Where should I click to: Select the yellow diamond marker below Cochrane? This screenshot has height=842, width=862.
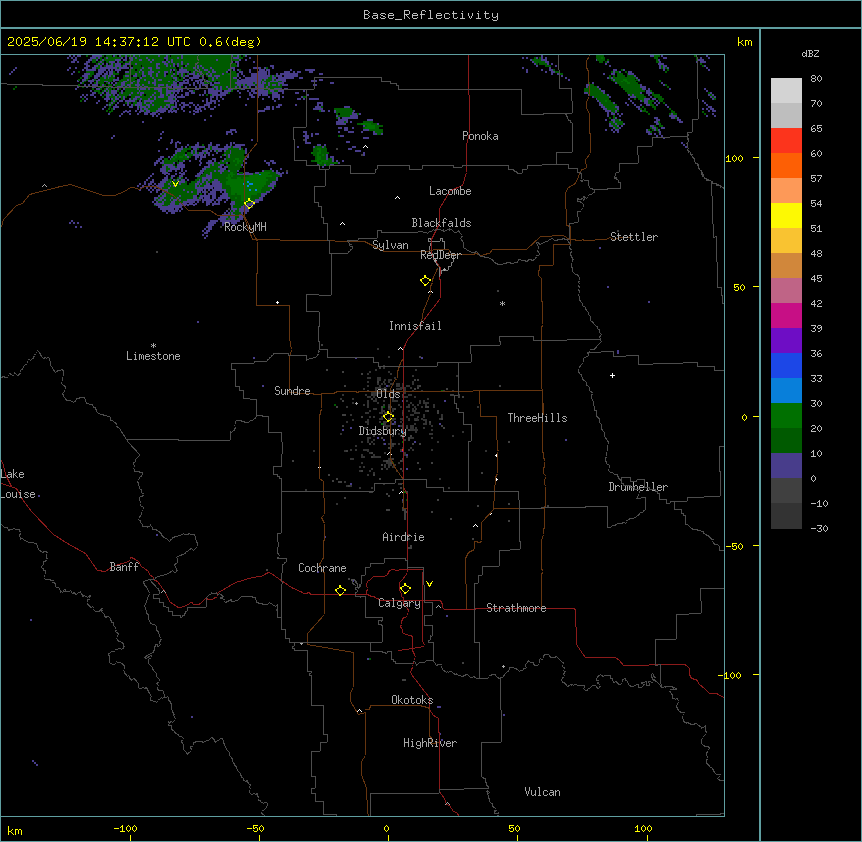340,590
